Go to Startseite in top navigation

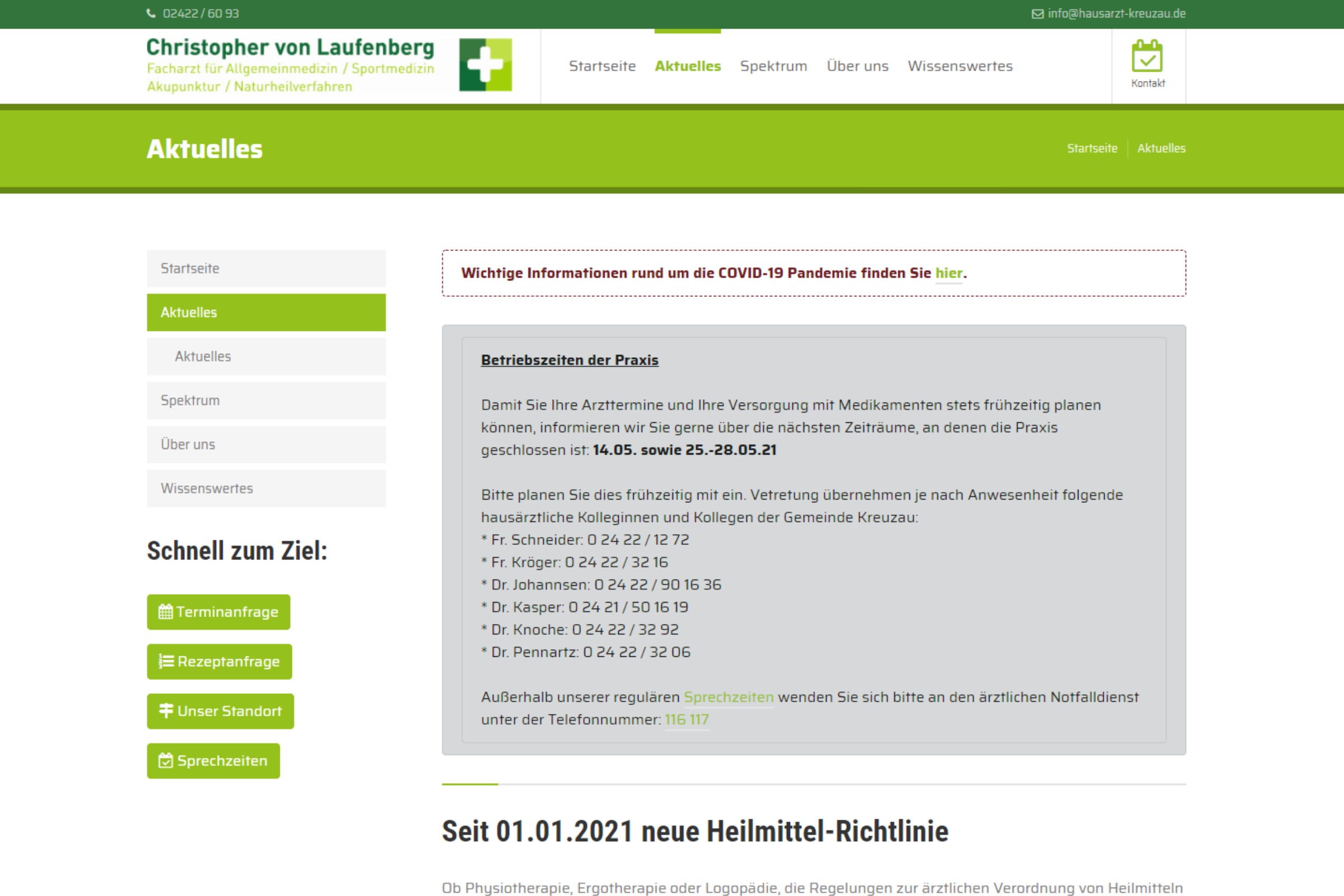(601, 66)
